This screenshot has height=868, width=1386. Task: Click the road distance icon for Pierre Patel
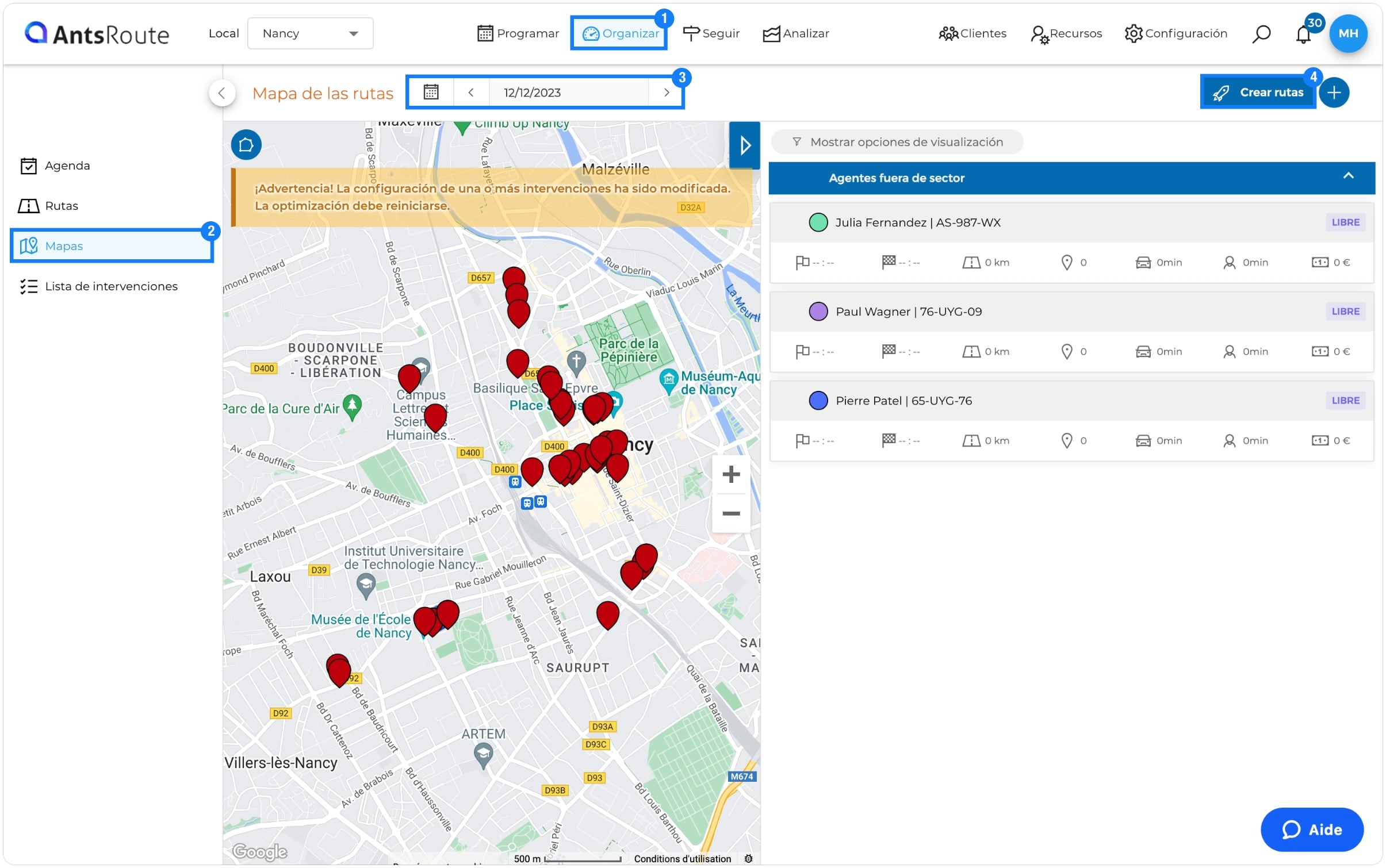[971, 441]
